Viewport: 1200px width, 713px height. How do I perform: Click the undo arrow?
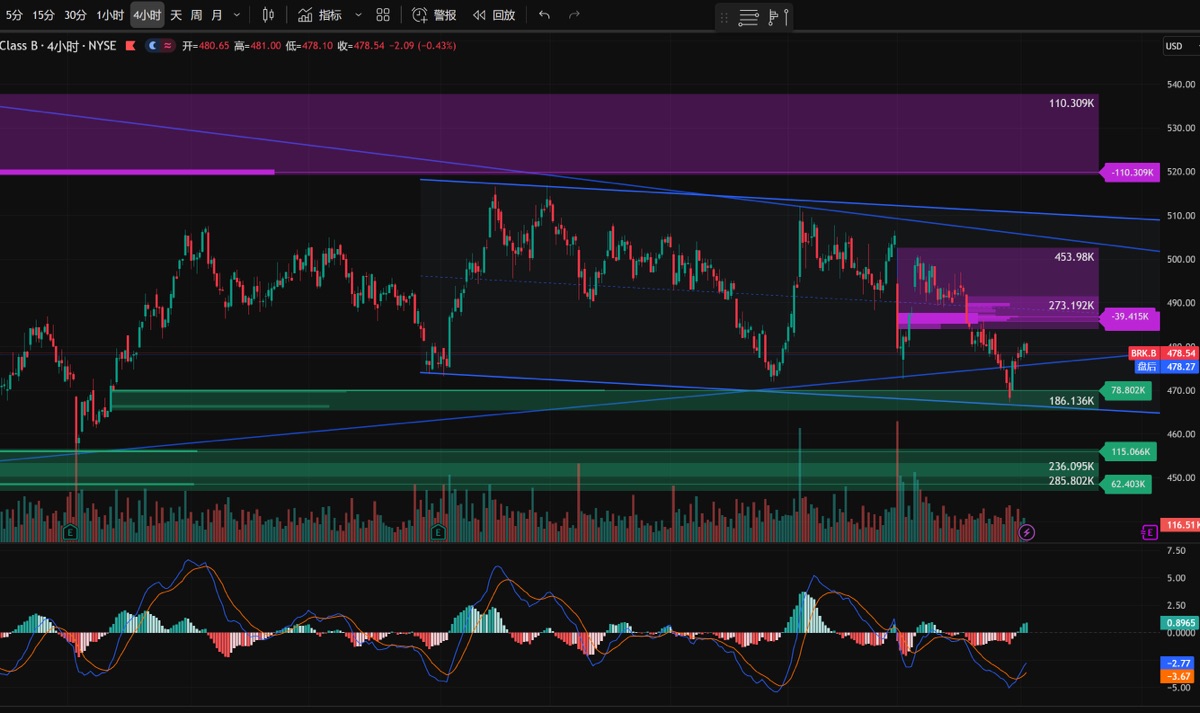(x=544, y=15)
